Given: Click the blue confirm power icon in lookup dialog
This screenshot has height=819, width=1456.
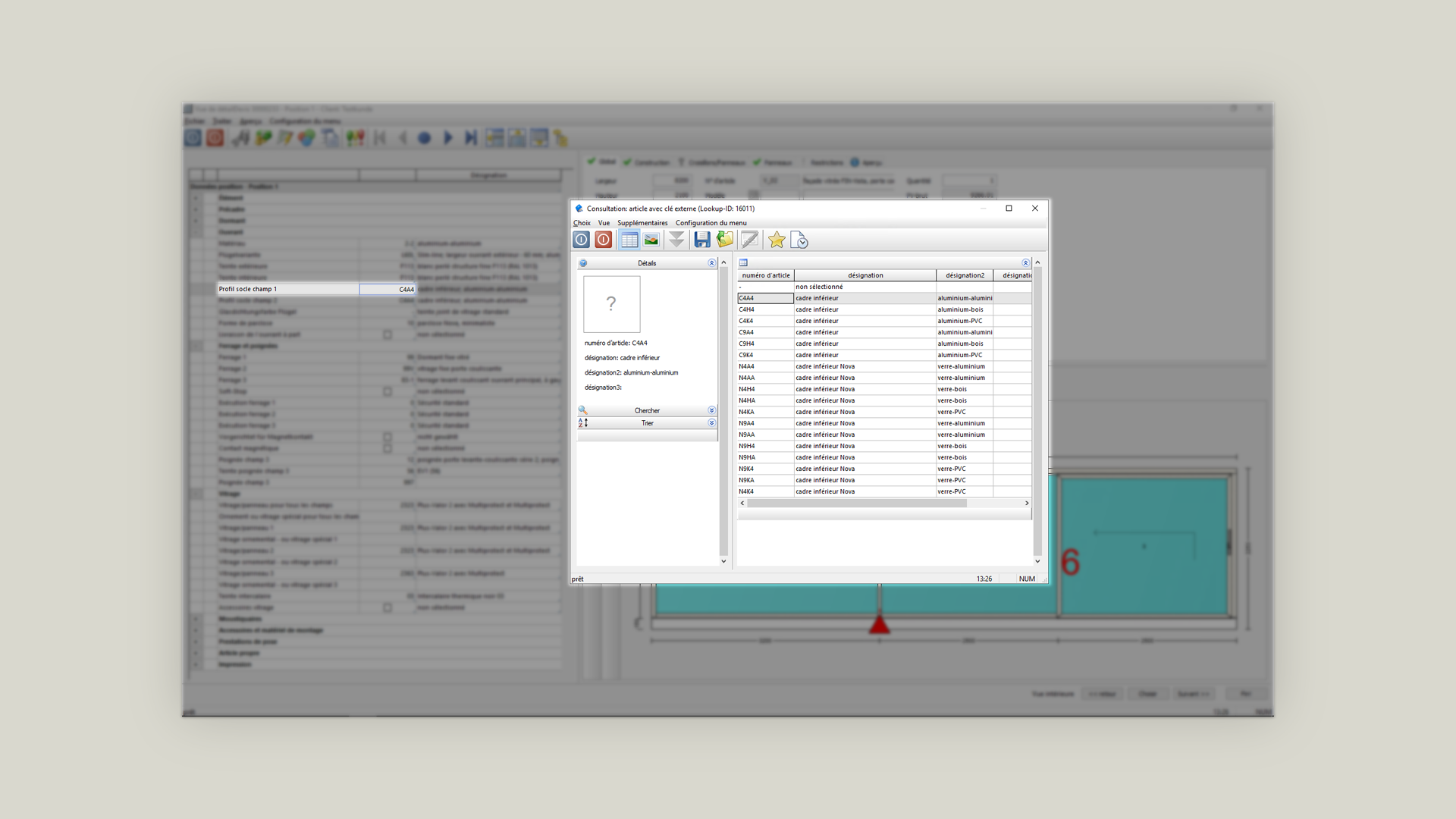Looking at the screenshot, I should click(582, 240).
